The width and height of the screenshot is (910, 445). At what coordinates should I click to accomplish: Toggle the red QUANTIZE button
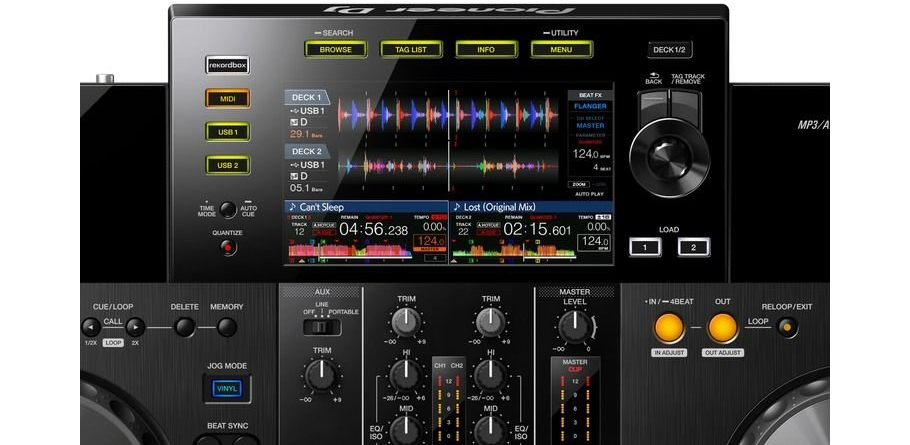(x=228, y=248)
